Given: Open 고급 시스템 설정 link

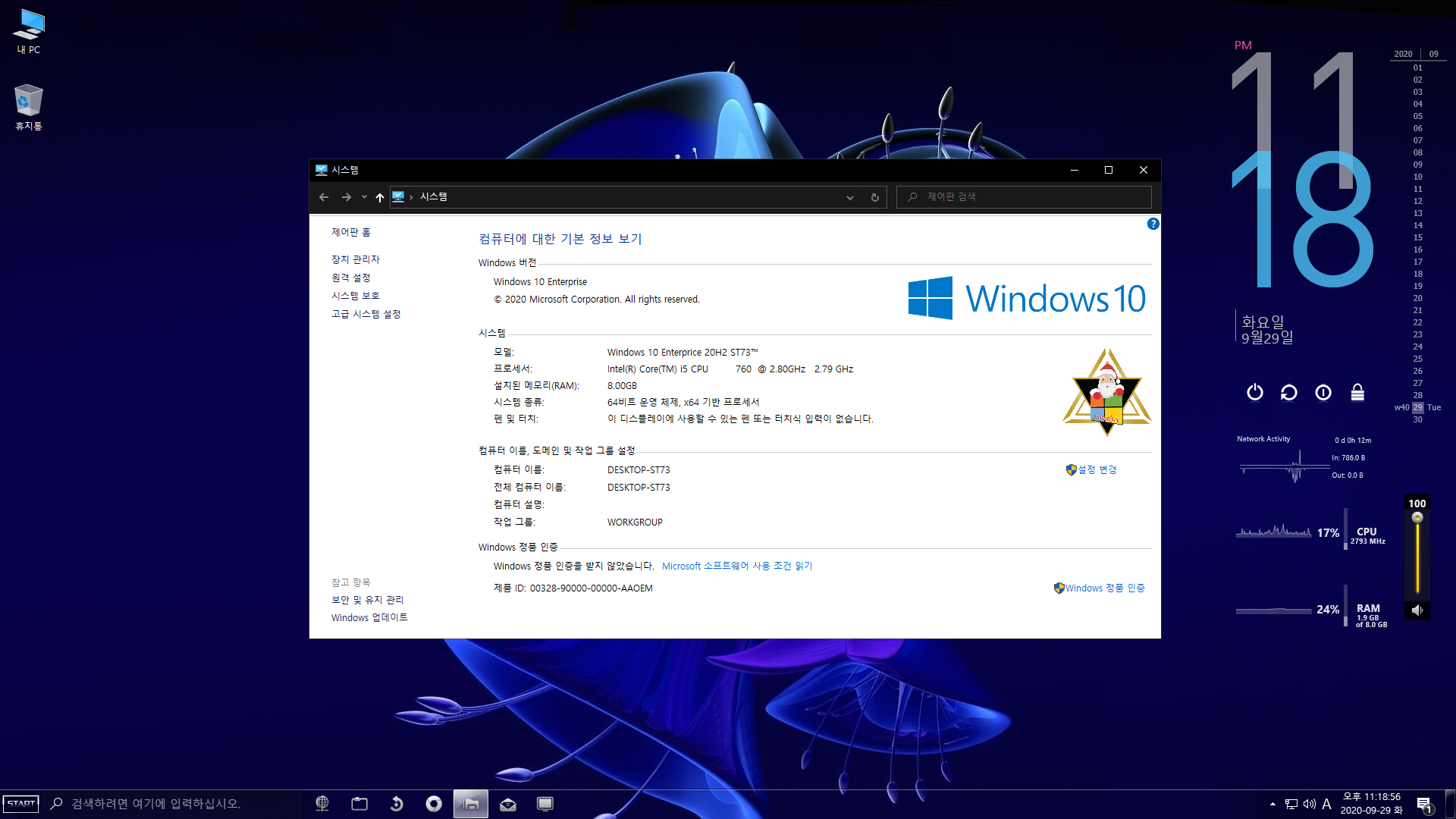Looking at the screenshot, I should pyautogui.click(x=366, y=314).
